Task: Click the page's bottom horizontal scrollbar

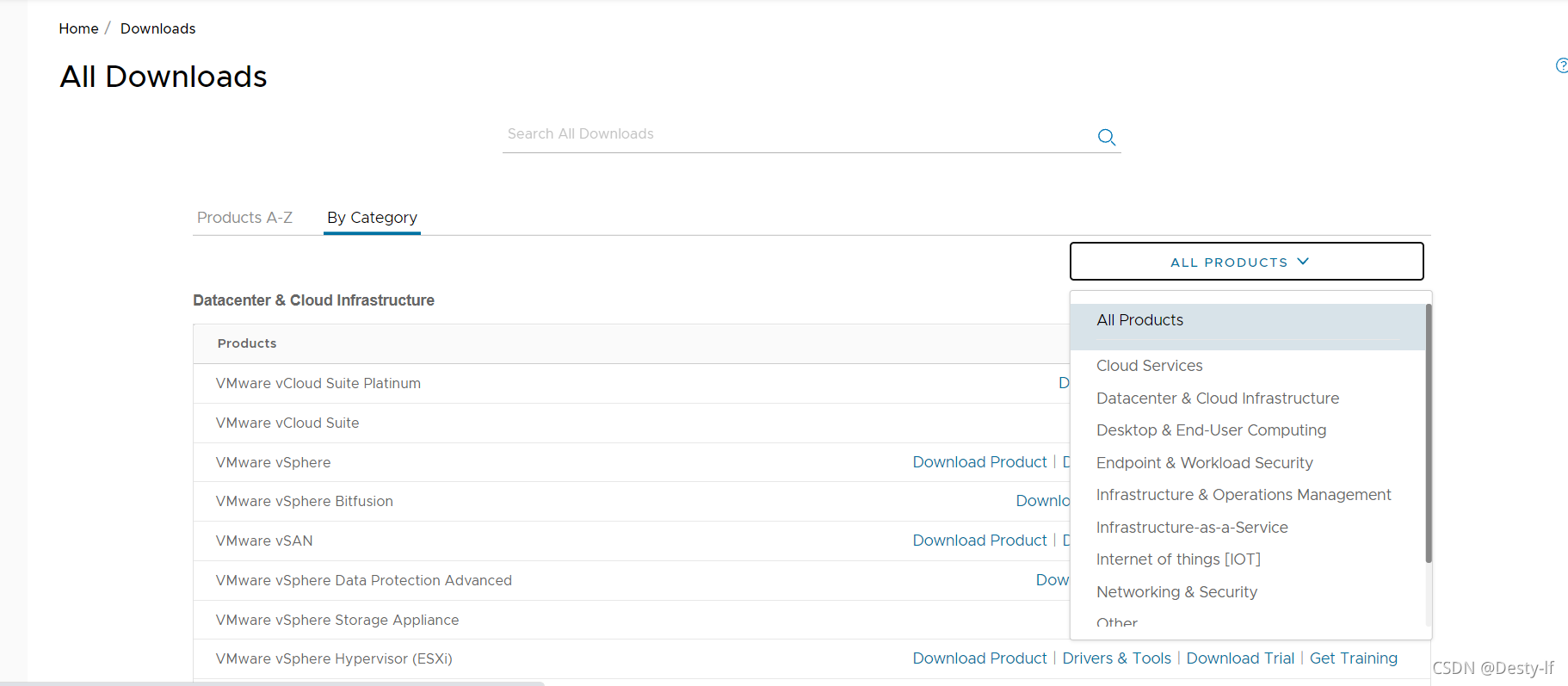Action: pos(272,683)
